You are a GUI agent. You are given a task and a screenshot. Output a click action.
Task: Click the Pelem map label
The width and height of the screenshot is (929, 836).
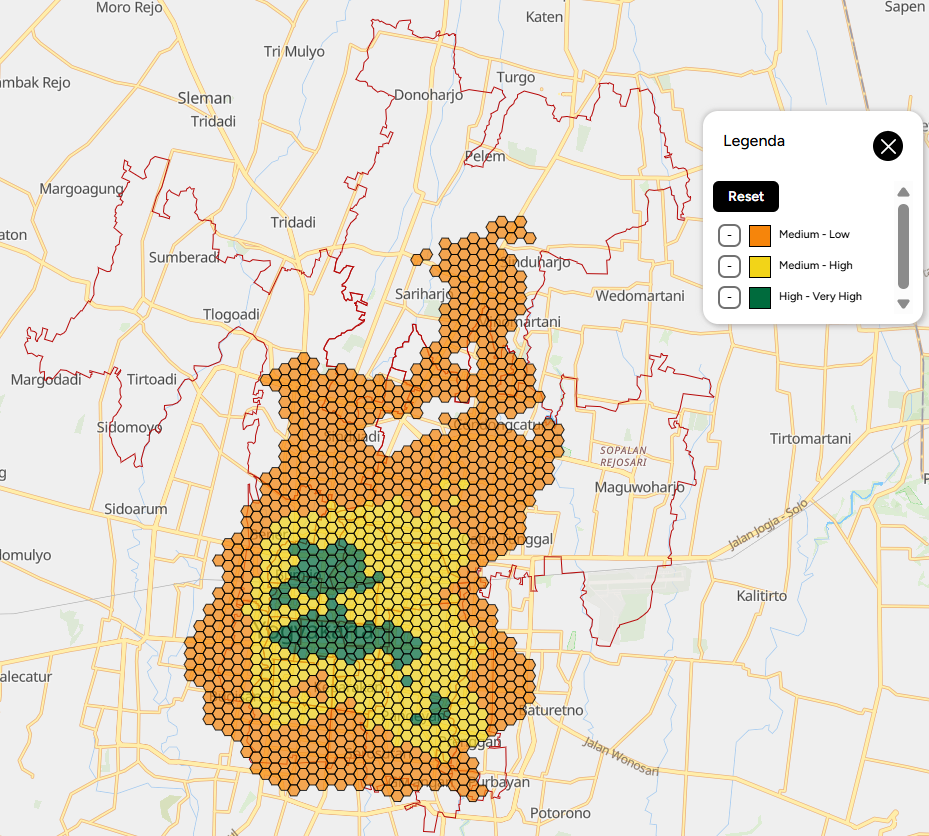coord(485,156)
